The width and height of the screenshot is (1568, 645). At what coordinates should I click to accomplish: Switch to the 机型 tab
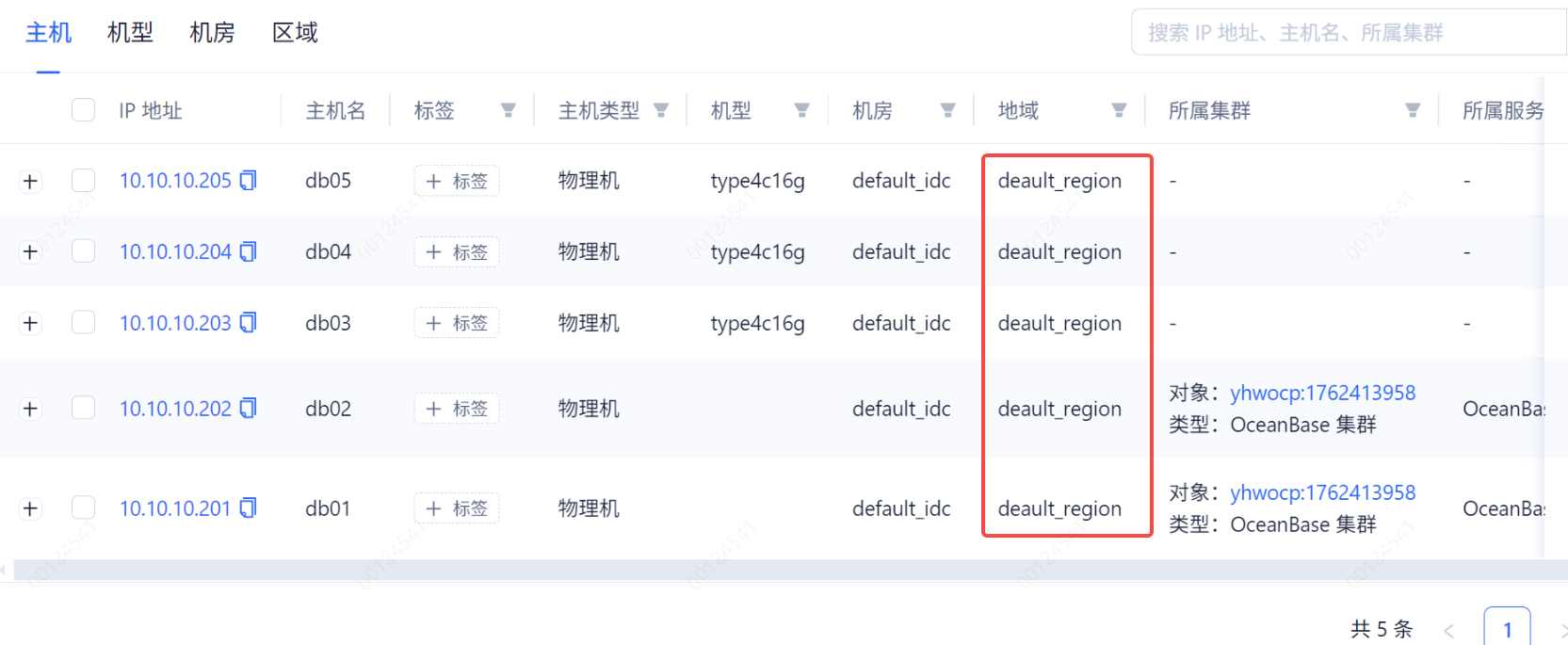tap(130, 33)
